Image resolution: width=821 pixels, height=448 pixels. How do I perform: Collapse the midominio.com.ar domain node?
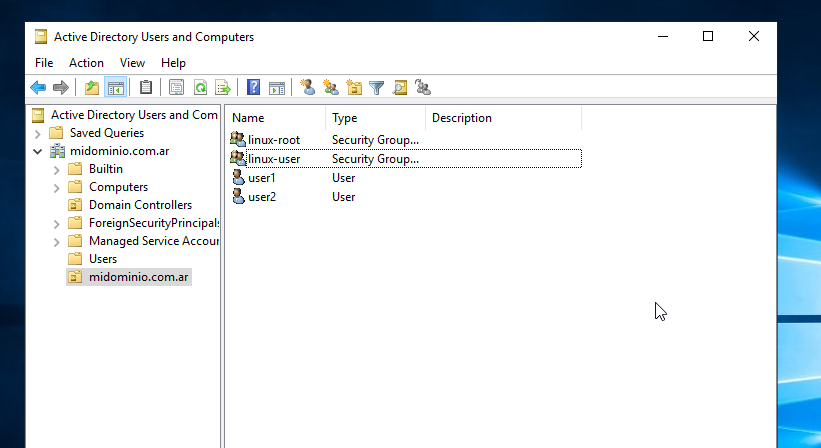38,152
